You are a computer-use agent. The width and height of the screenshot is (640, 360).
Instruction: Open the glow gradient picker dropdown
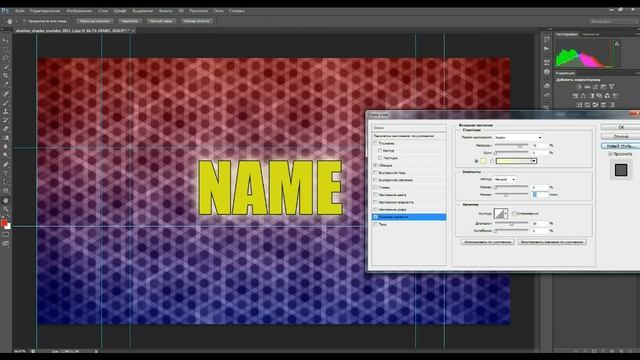pyautogui.click(x=534, y=161)
